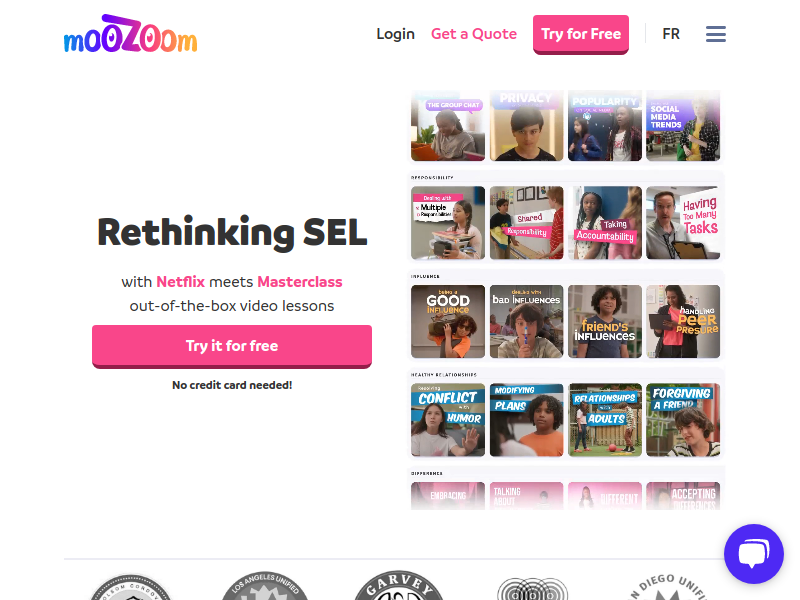The width and height of the screenshot is (800, 600).
Task: Open the chat bubble widget
Action: [754, 554]
